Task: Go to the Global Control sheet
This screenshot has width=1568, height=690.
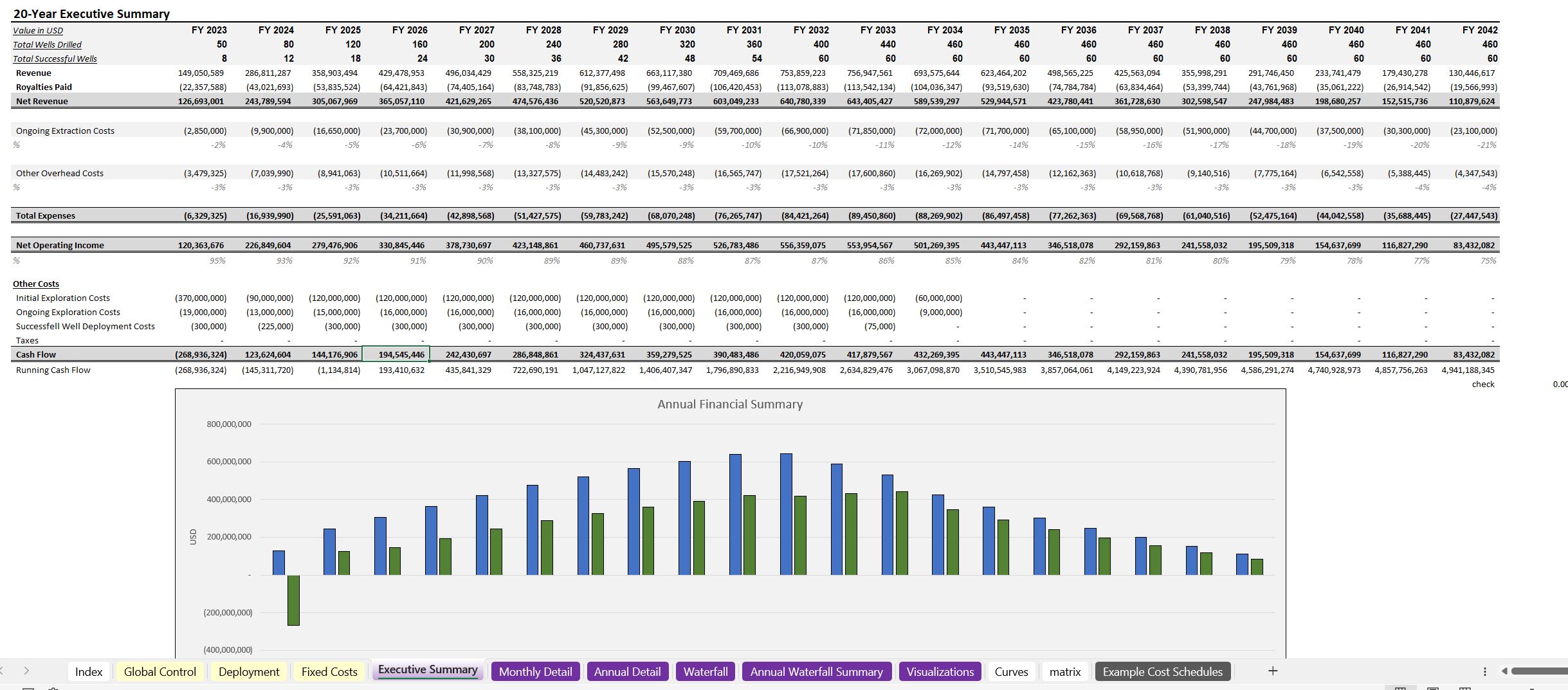Action: (159, 671)
